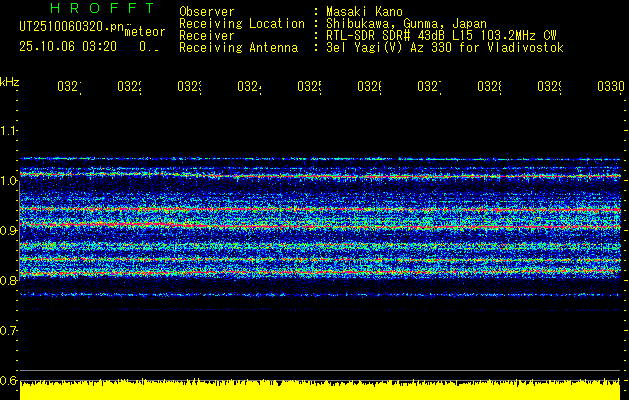Click Shibukawa, Gunma, Japan text
The height and width of the screenshot is (400, 629).
tap(406, 24)
